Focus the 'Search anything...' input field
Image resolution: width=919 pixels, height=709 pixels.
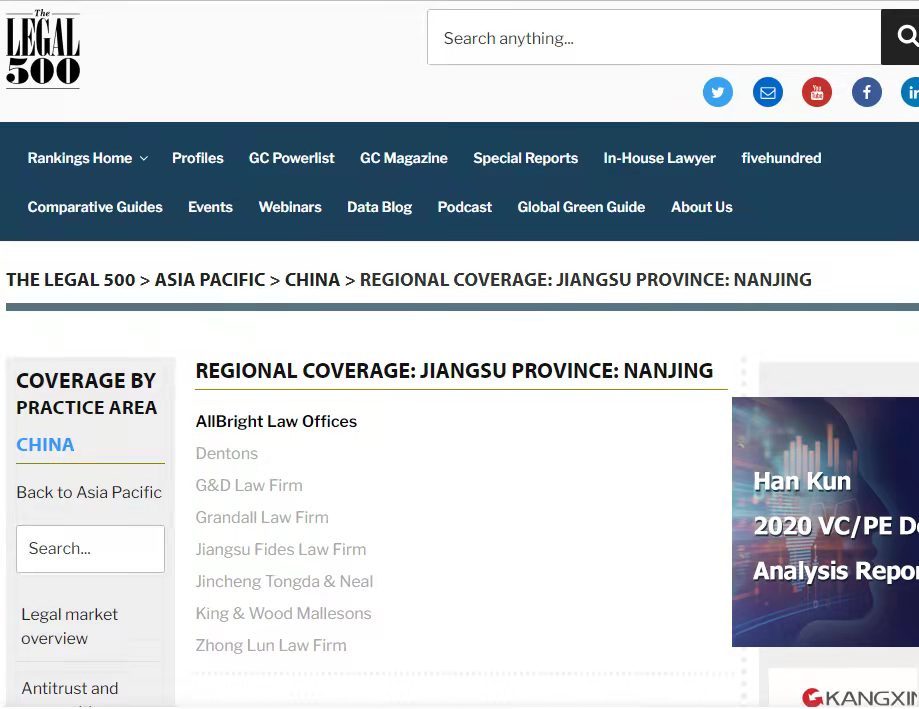(654, 37)
